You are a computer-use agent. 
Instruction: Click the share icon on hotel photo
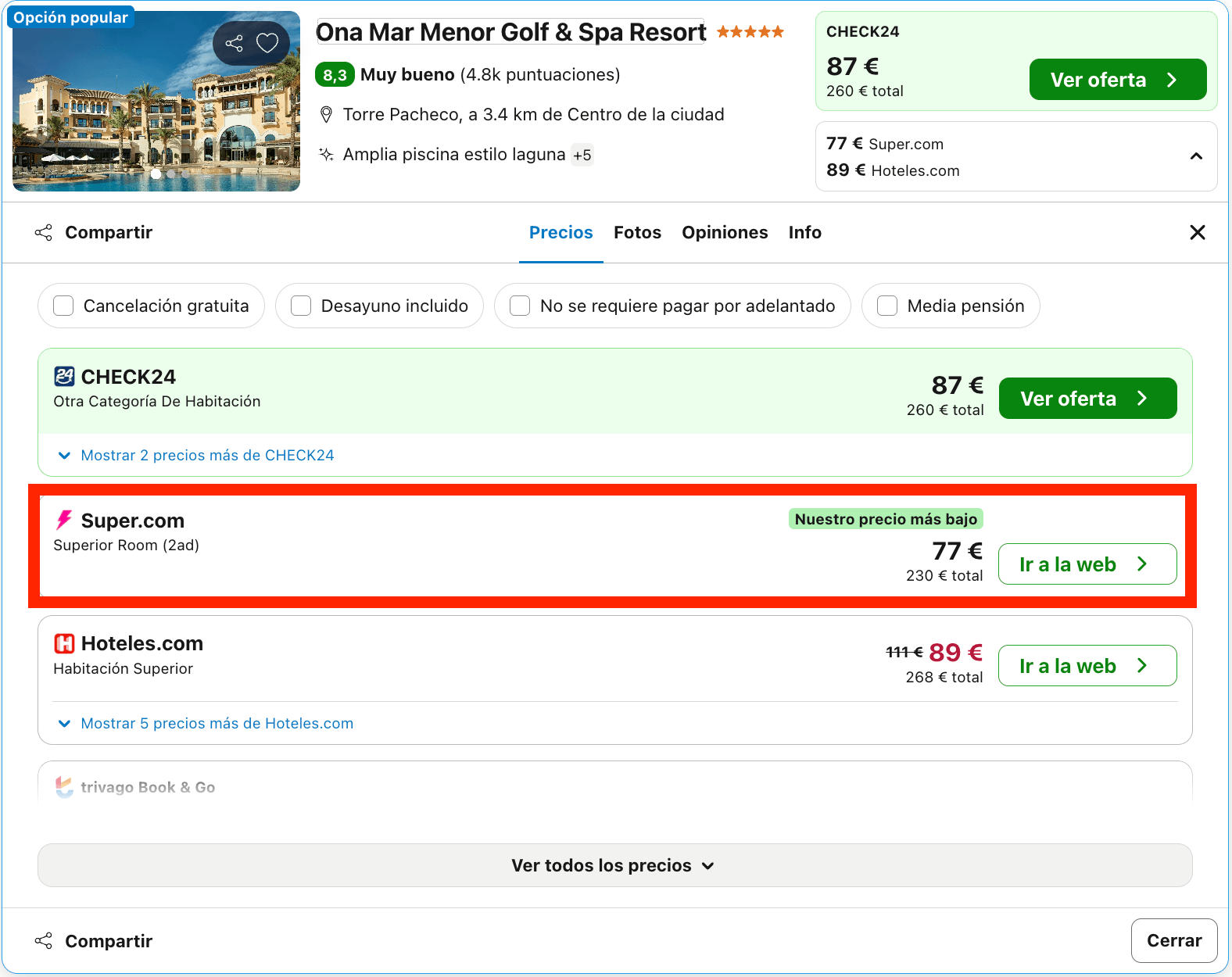(x=235, y=43)
